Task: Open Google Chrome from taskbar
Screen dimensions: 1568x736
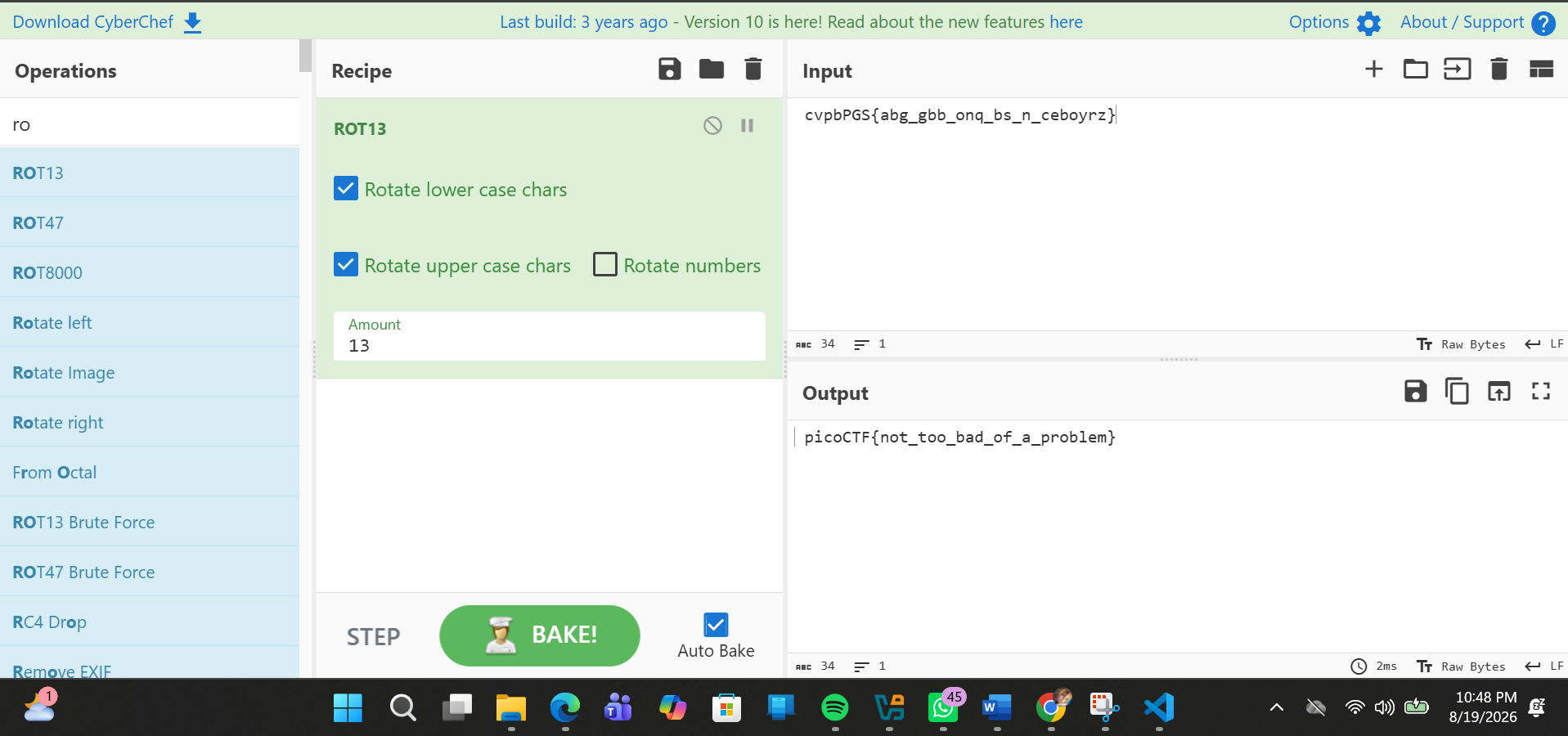Action: pos(1051,707)
